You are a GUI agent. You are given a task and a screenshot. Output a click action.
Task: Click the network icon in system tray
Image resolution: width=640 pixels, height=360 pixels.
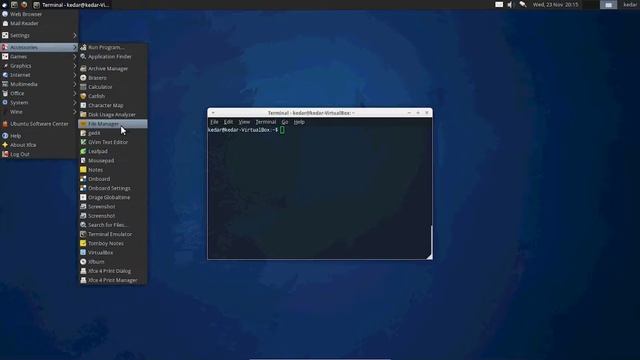pos(523,5)
